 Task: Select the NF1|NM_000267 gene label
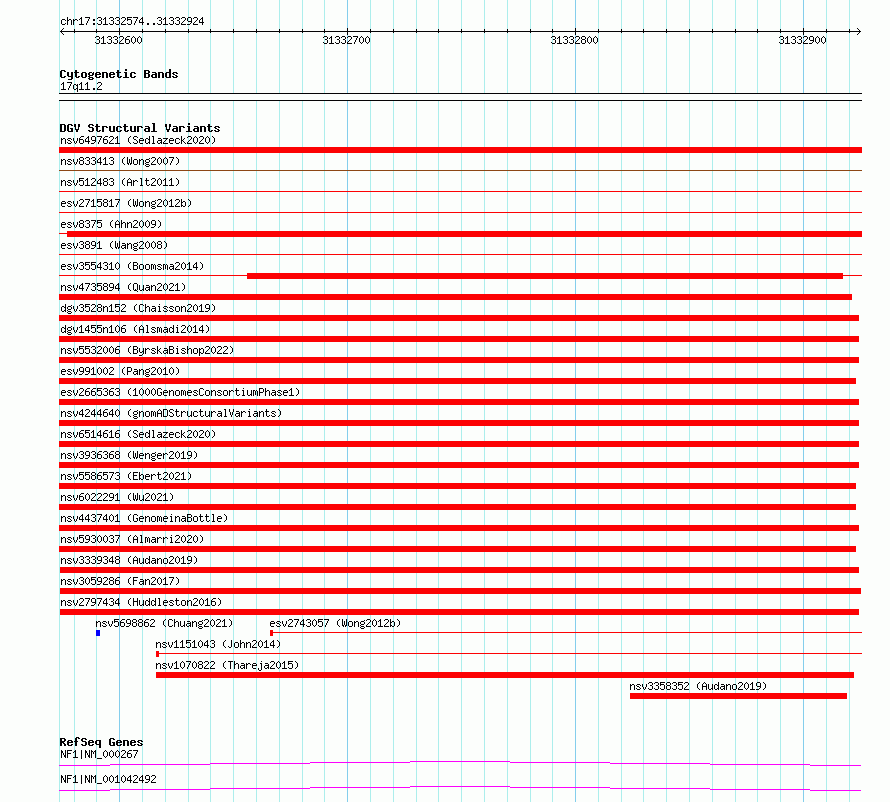(99, 754)
